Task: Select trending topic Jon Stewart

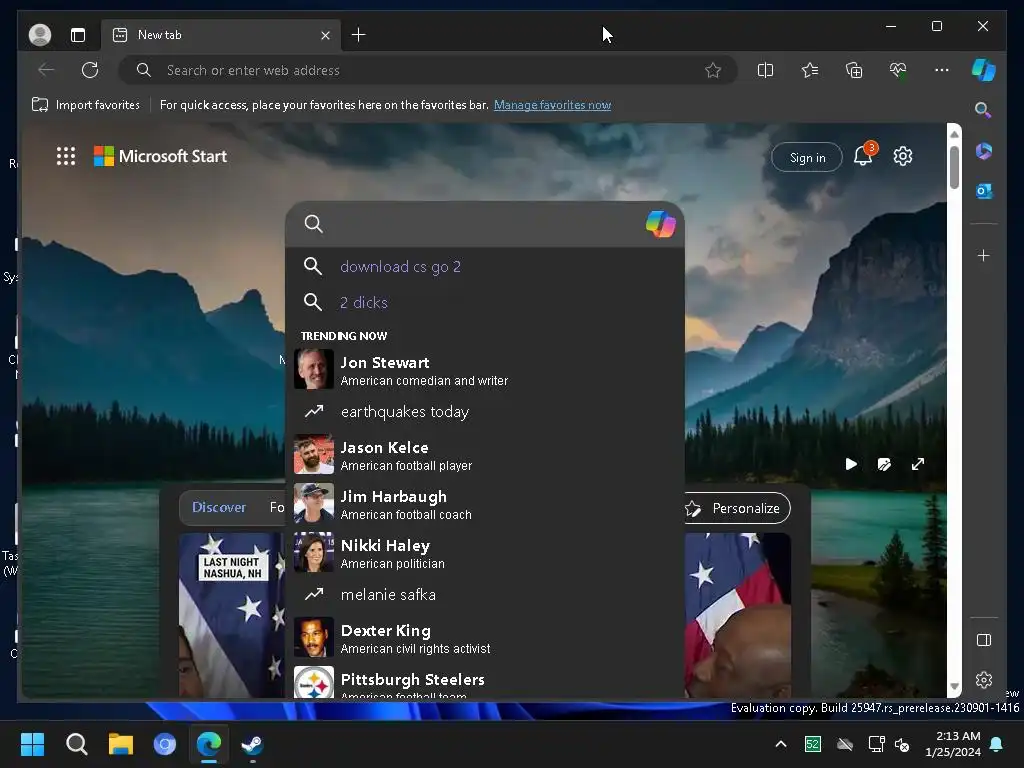Action: click(485, 370)
